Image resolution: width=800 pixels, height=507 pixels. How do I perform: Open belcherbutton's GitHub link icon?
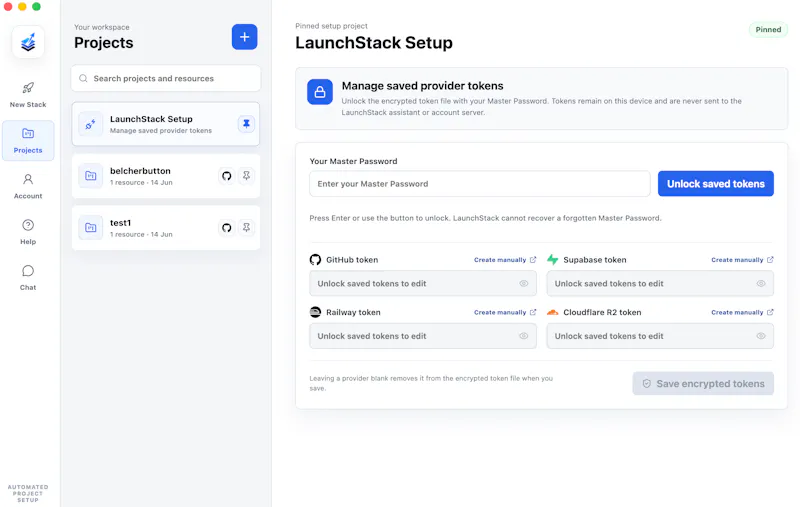coord(227,176)
